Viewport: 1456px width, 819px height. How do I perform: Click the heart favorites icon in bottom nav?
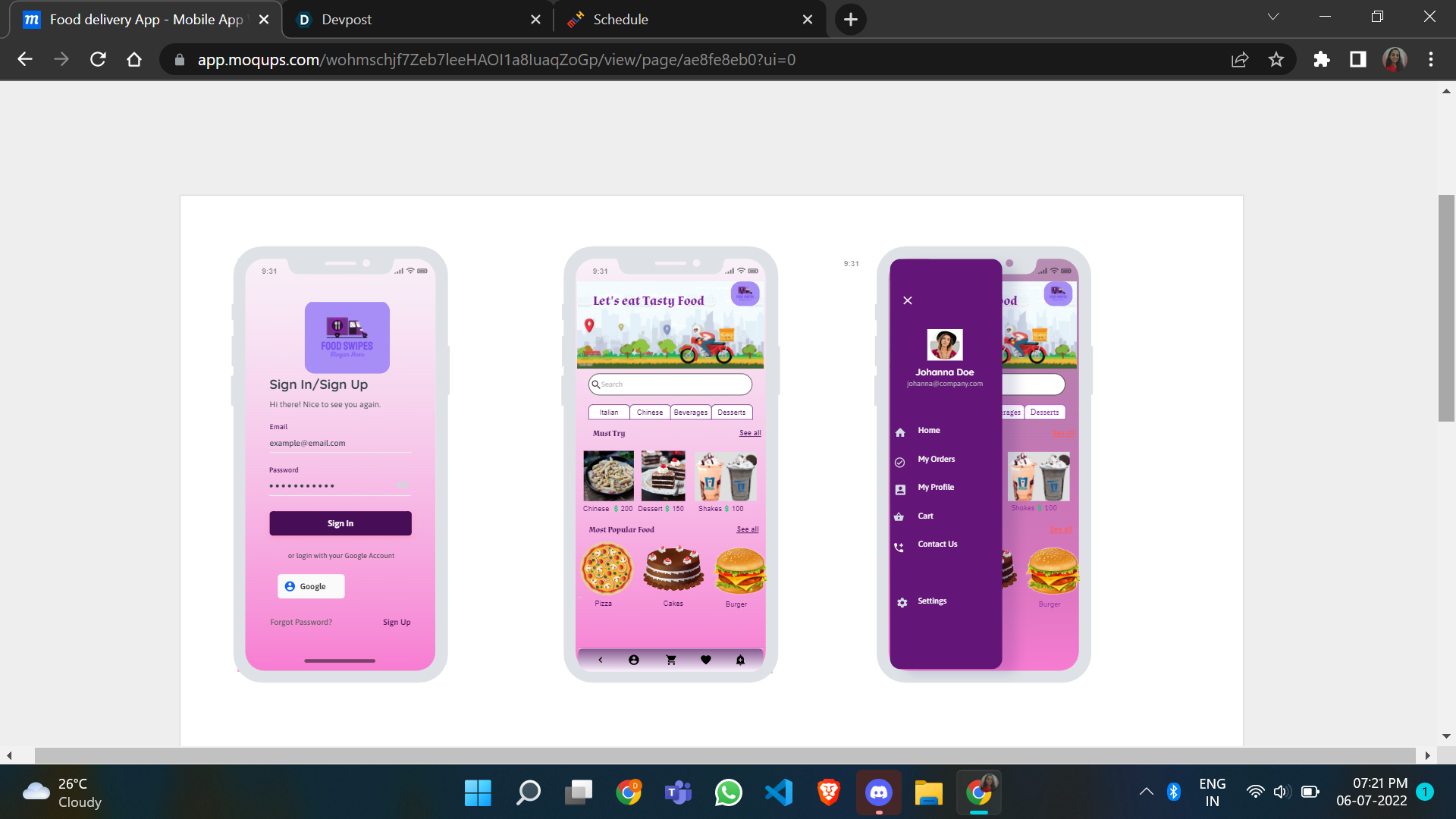(705, 660)
